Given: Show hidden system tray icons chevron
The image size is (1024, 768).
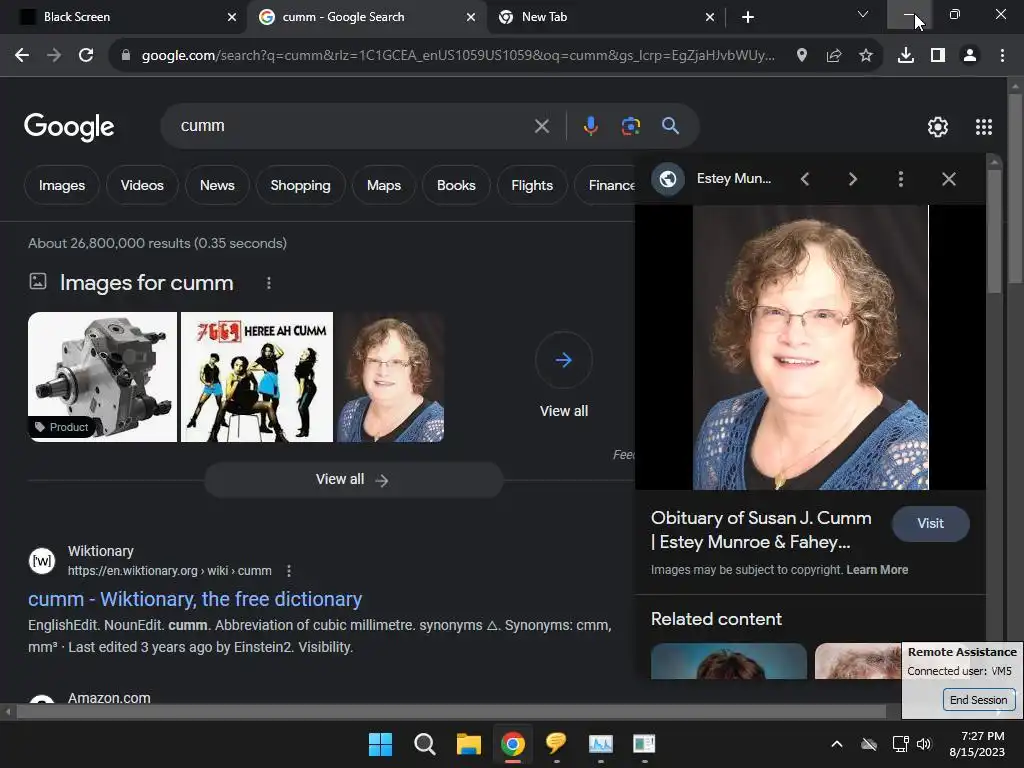Looking at the screenshot, I should (x=837, y=744).
